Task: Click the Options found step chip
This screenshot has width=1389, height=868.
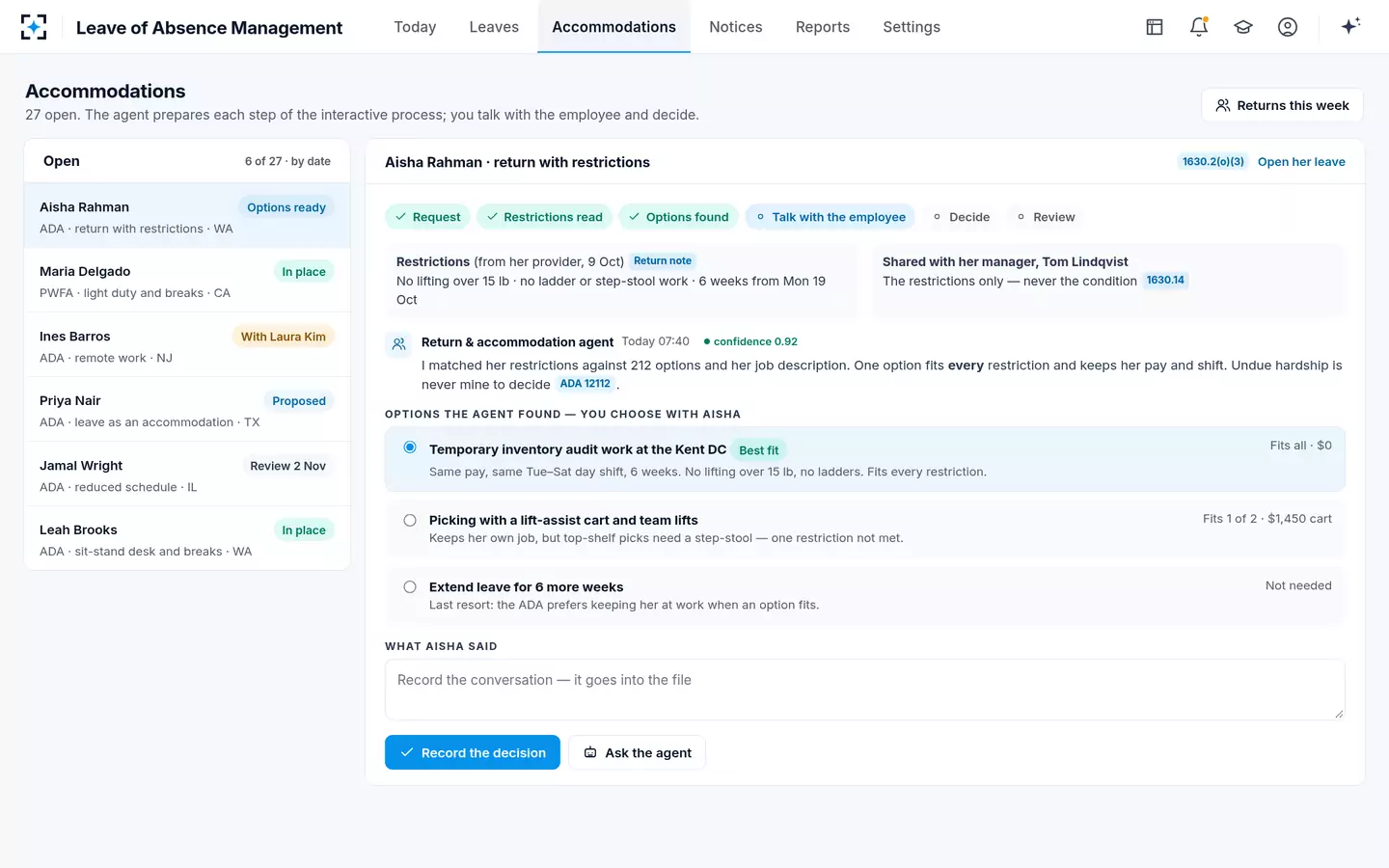Action: pyautogui.click(x=678, y=217)
